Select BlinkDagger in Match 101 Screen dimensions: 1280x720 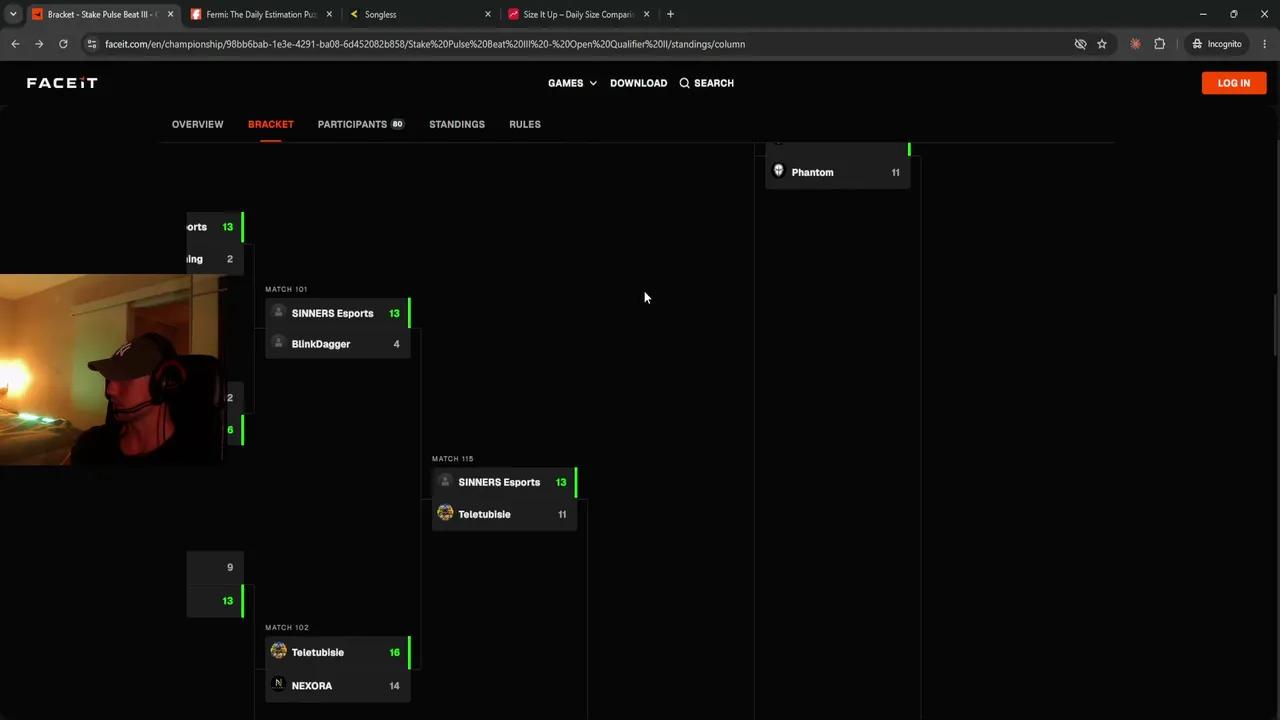pos(338,344)
